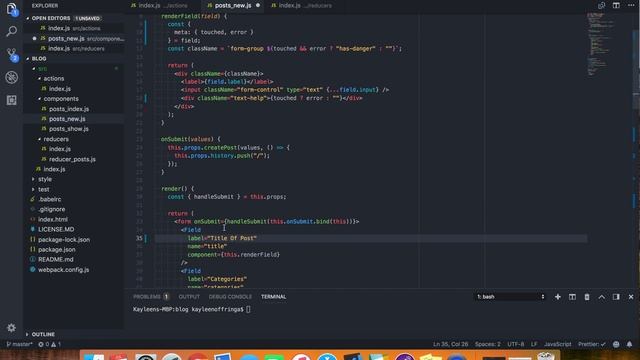The width and height of the screenshot is (640, 360).
Task: Collapse the reducers folder
Action: click(x=40, y=139)
